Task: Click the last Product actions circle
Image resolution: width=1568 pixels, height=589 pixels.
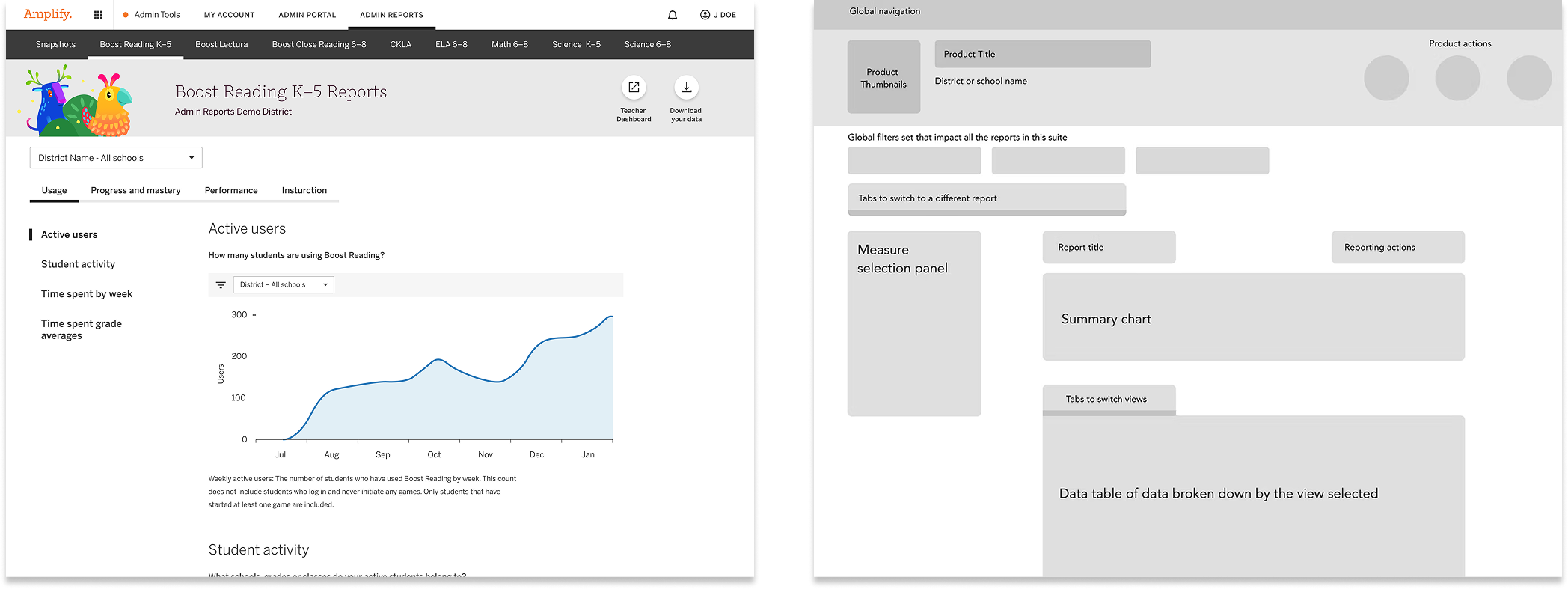Action: (x=1529, y=78)
